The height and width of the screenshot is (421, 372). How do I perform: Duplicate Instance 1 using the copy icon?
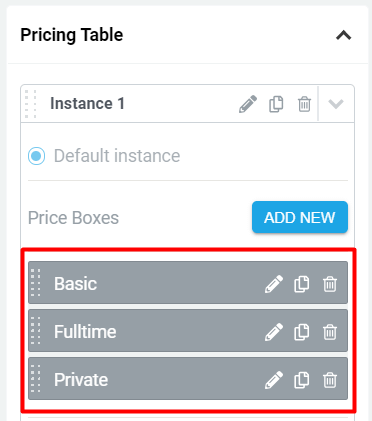click(x=276, y=104)
